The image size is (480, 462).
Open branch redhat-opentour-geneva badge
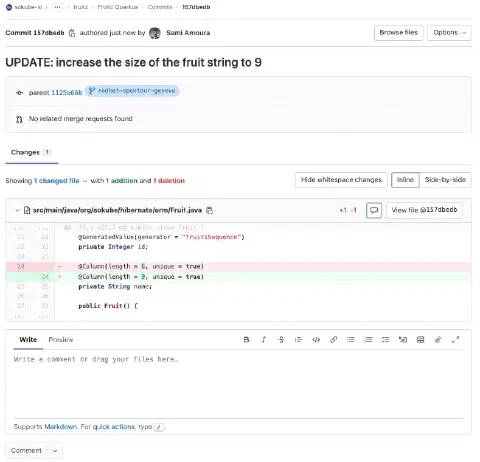coord(132,91)
